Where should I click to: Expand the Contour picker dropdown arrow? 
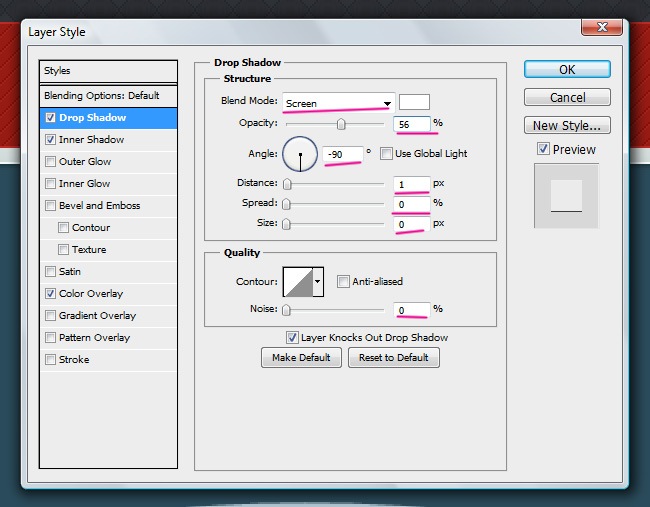[x=319, y=282]
